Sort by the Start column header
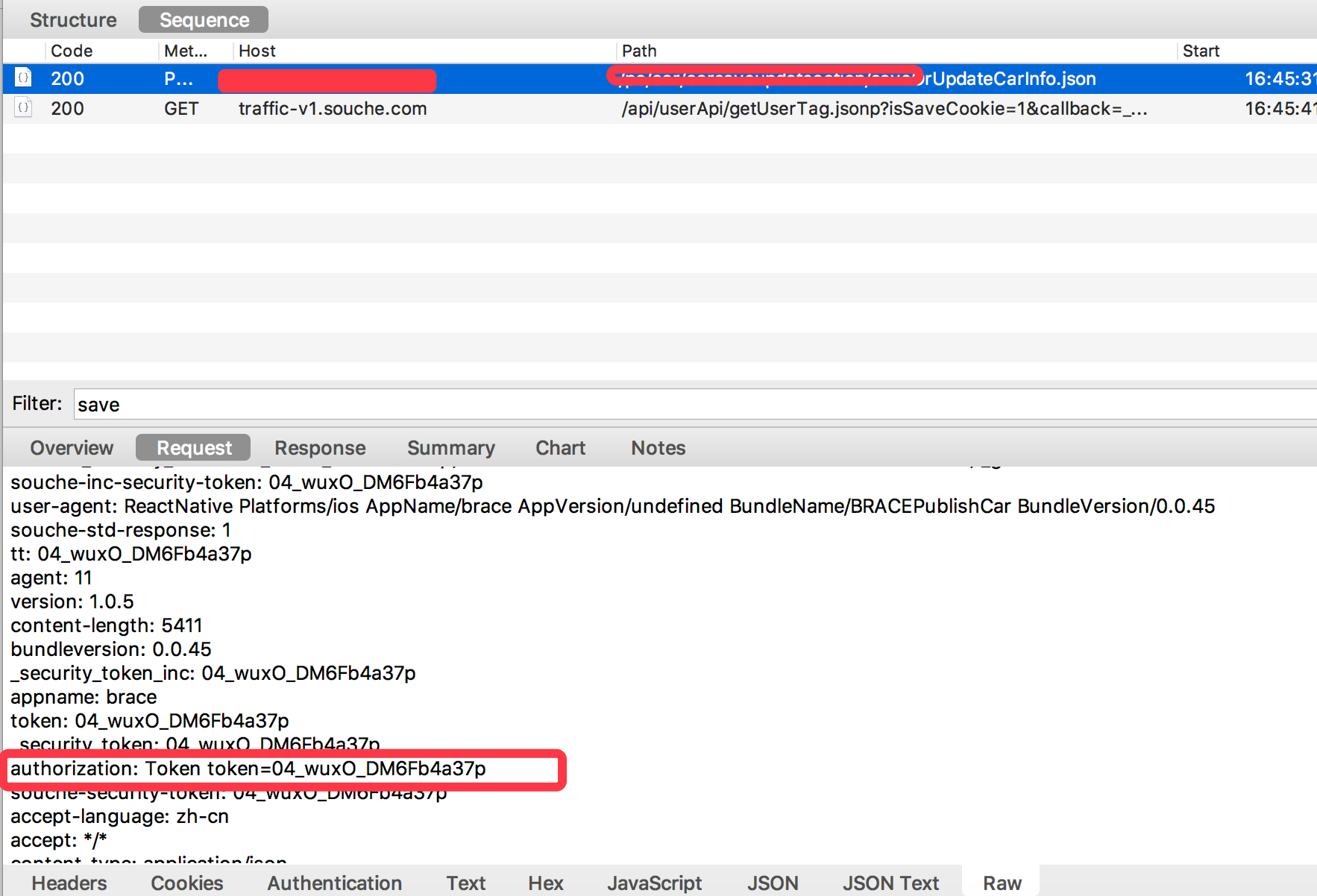 click(x=1247, y=51)
